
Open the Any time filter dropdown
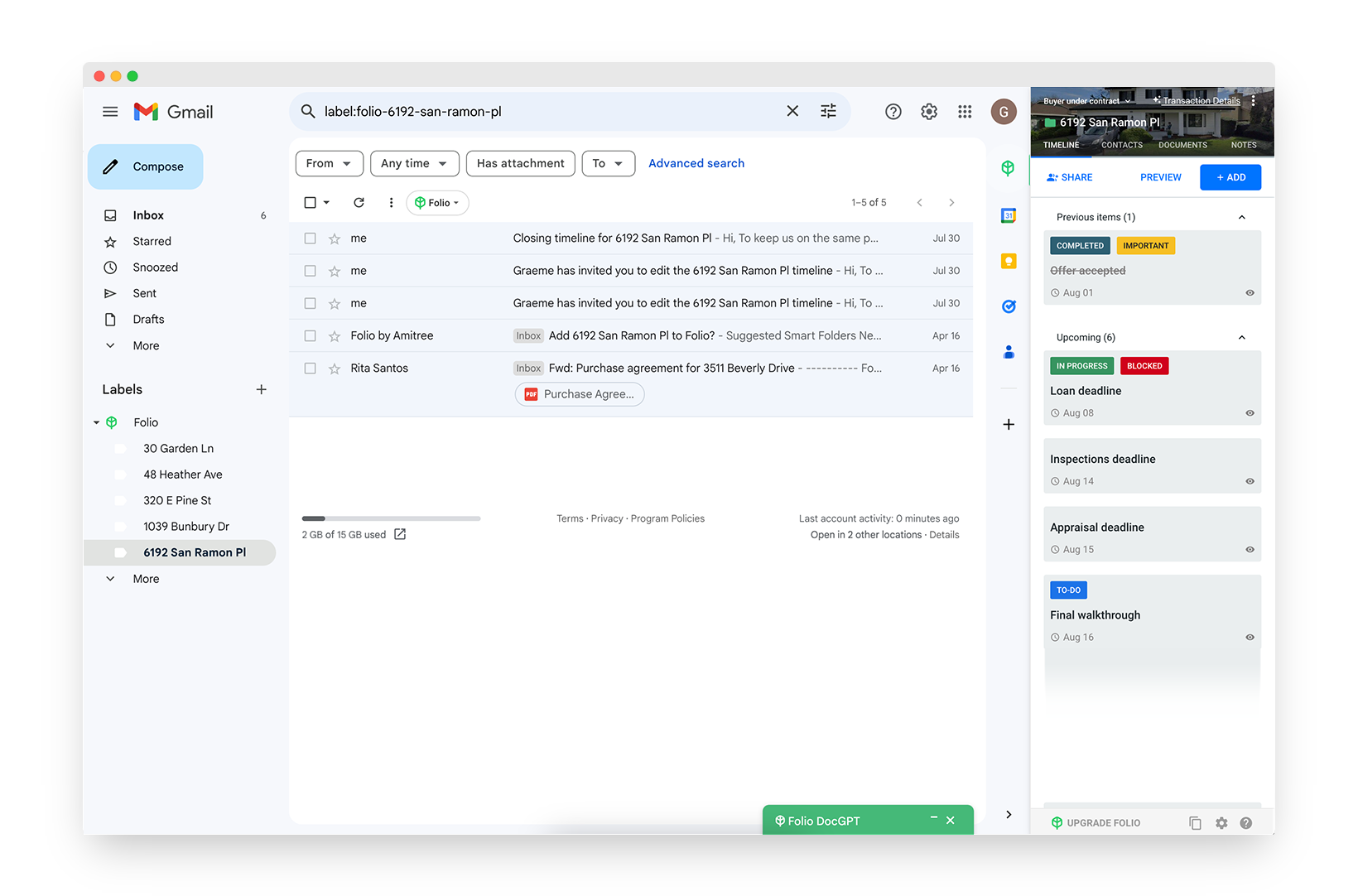point(414,164)
